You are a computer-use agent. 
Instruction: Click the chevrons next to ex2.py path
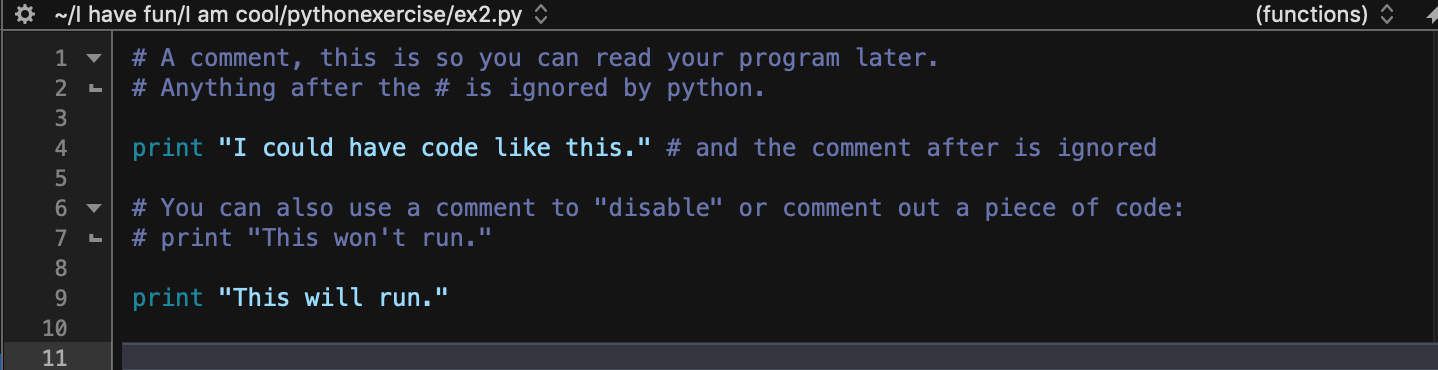click(x=541, y=15)
